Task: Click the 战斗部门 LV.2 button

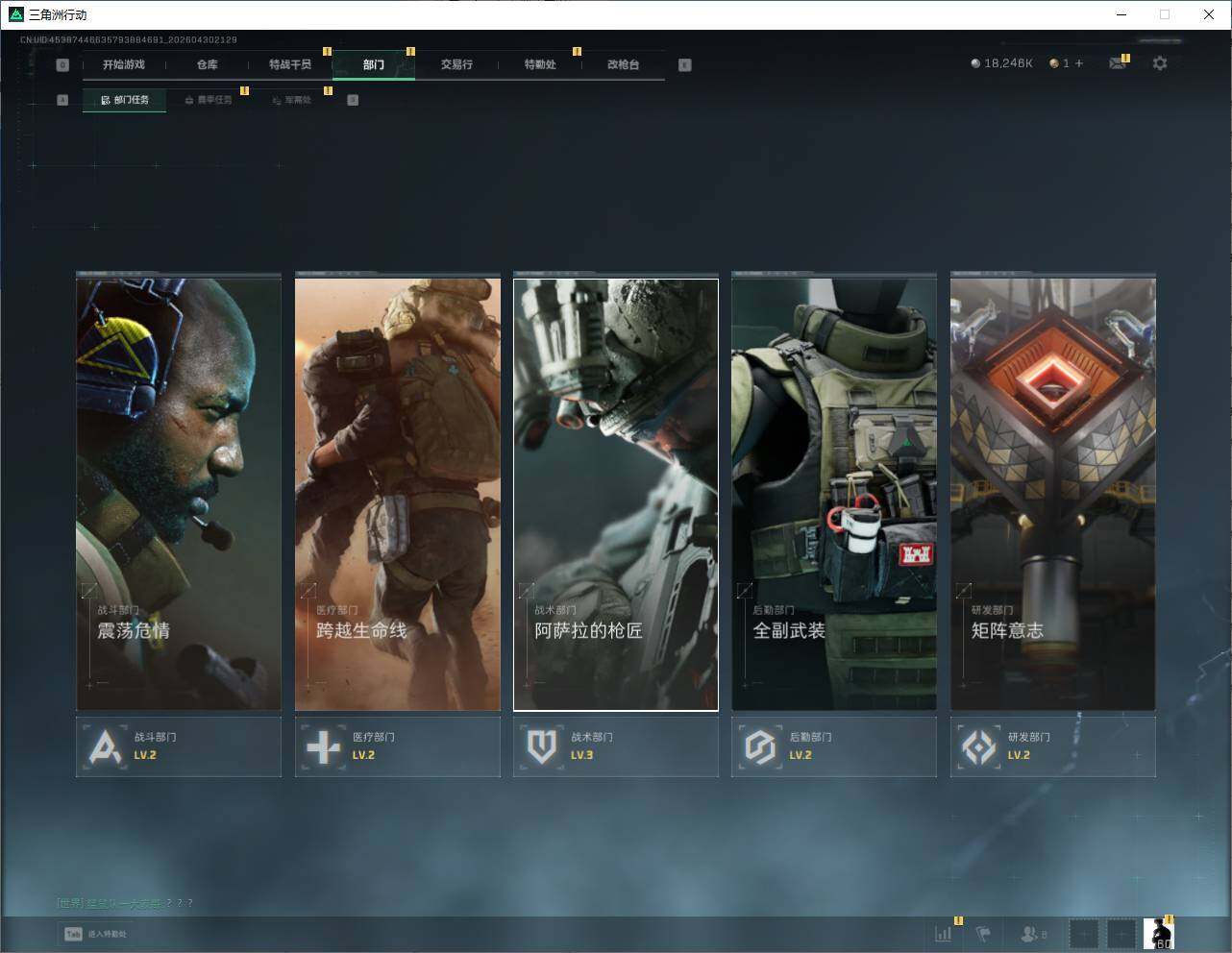Action: (x=179, y=746)
